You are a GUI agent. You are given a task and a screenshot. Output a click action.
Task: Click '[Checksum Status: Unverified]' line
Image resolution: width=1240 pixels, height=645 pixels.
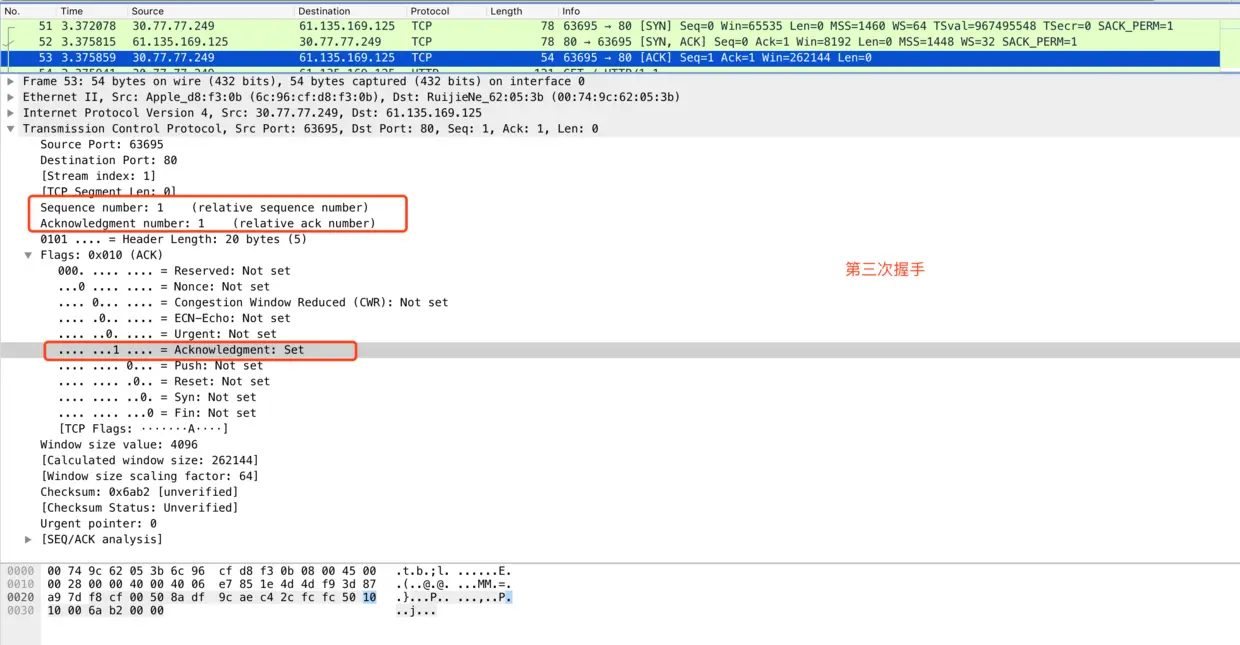(139, 508)
